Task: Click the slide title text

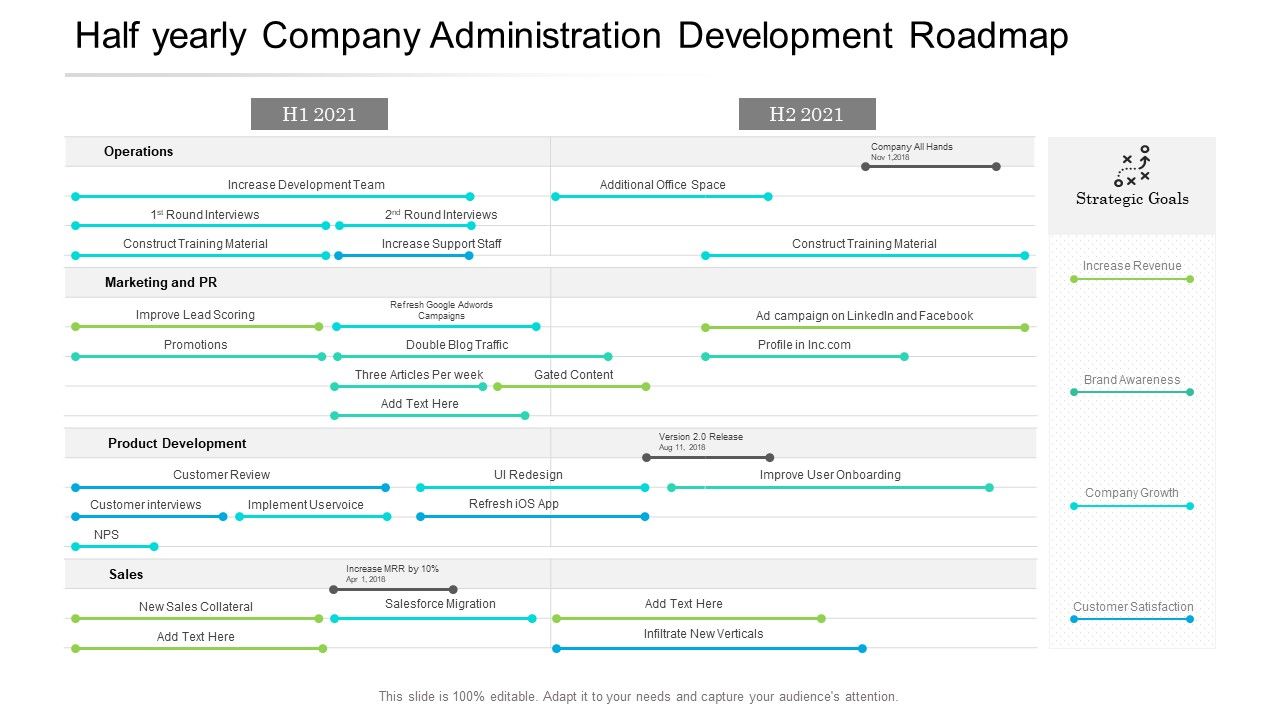Action: [x=572, y=36]
